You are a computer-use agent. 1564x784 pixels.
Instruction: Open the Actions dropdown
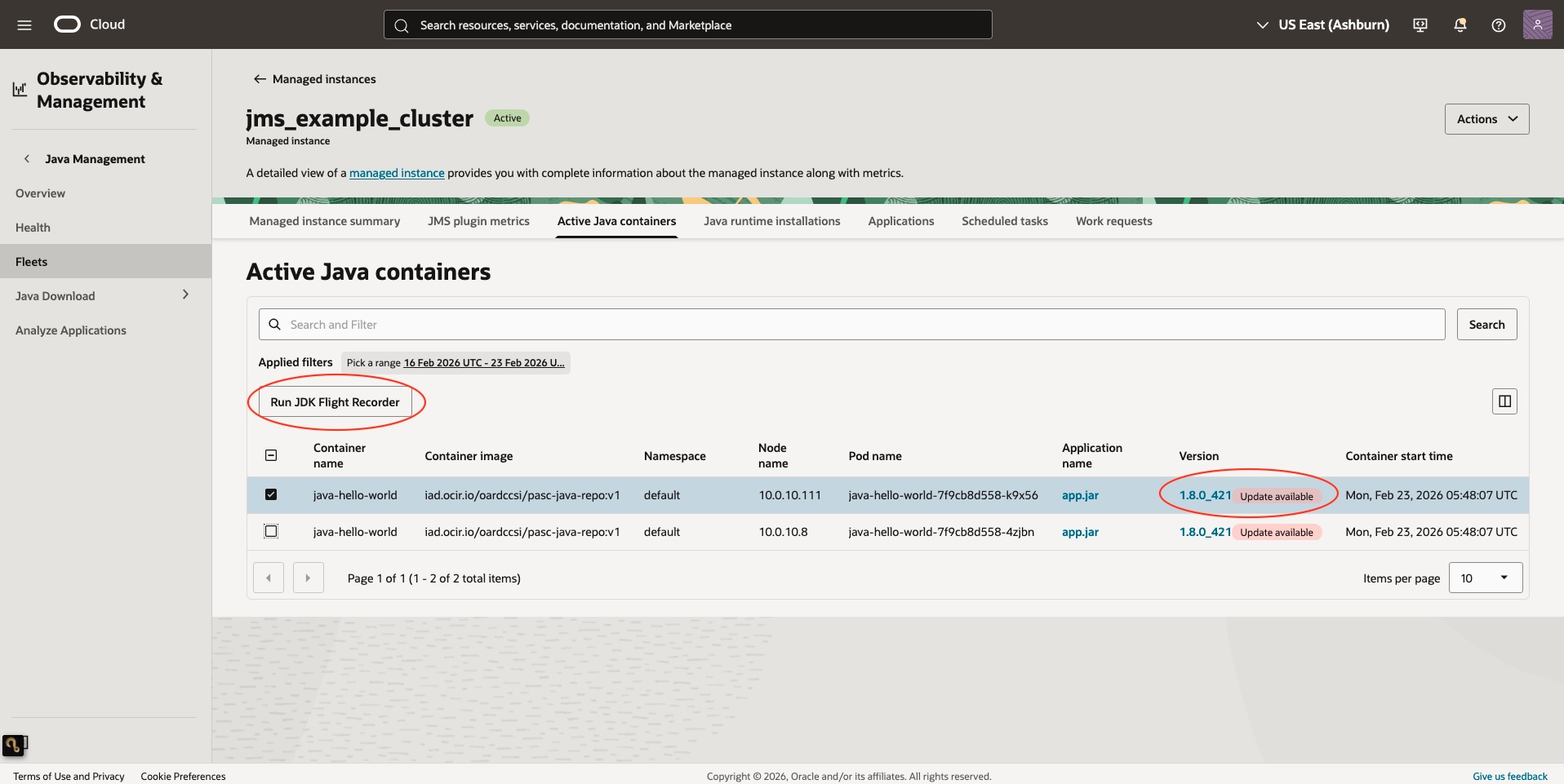point(1486,119)
